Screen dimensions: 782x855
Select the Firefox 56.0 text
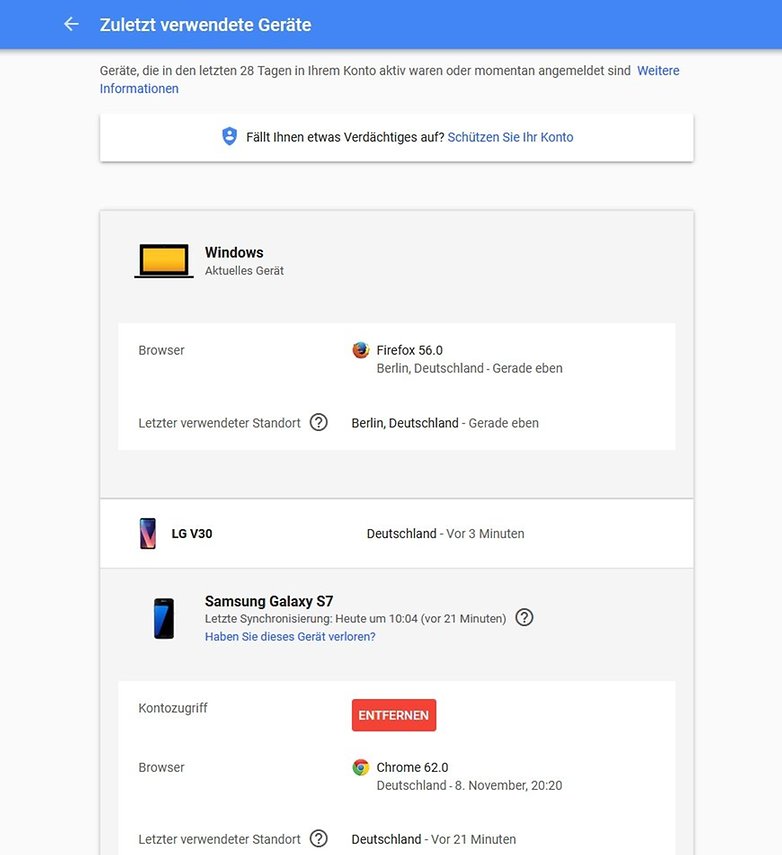point(410,350)
